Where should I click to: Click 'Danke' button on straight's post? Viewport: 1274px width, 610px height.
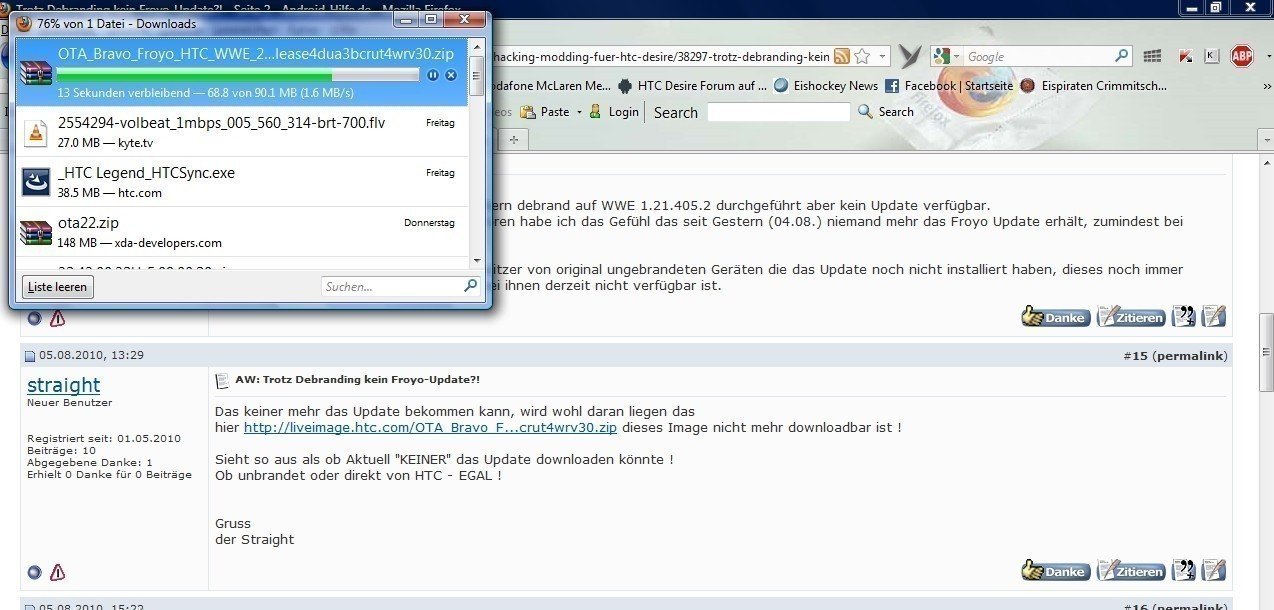[x=1055, y=571]
